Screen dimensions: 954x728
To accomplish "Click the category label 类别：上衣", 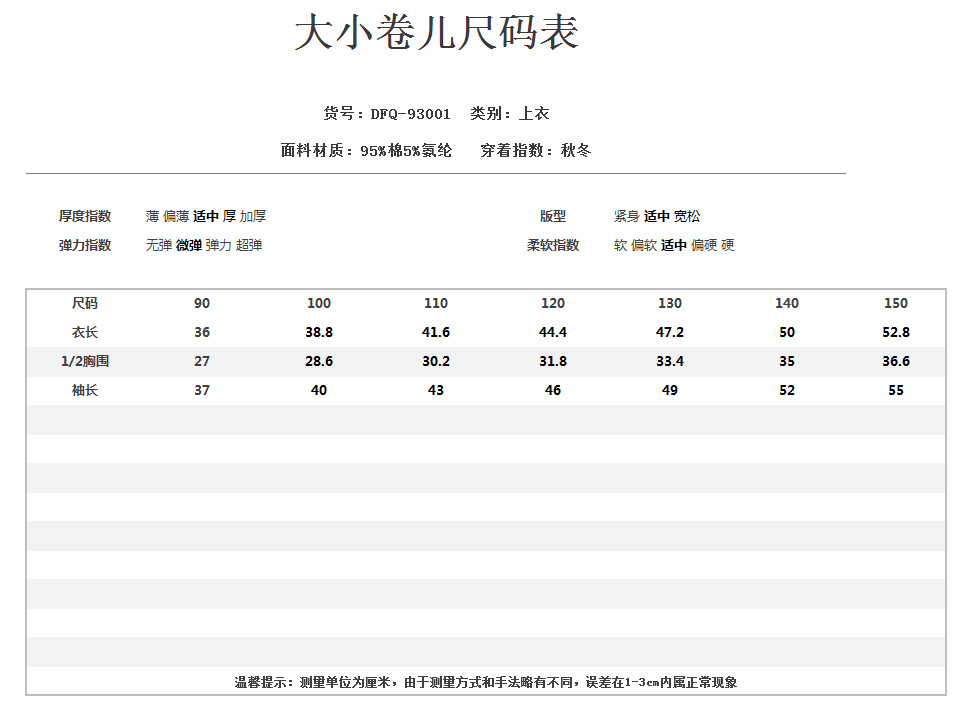I will [510, 114].
